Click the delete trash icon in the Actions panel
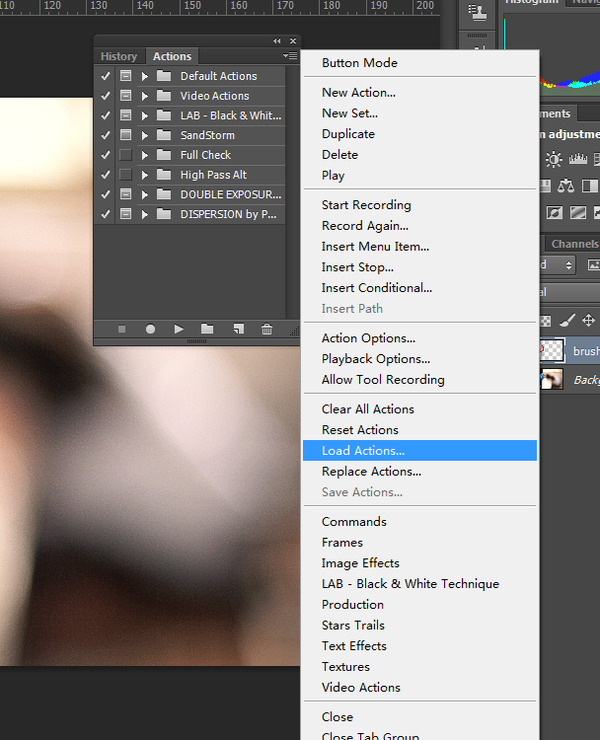The height and width of the screenshot is (740, 600). 267,329
